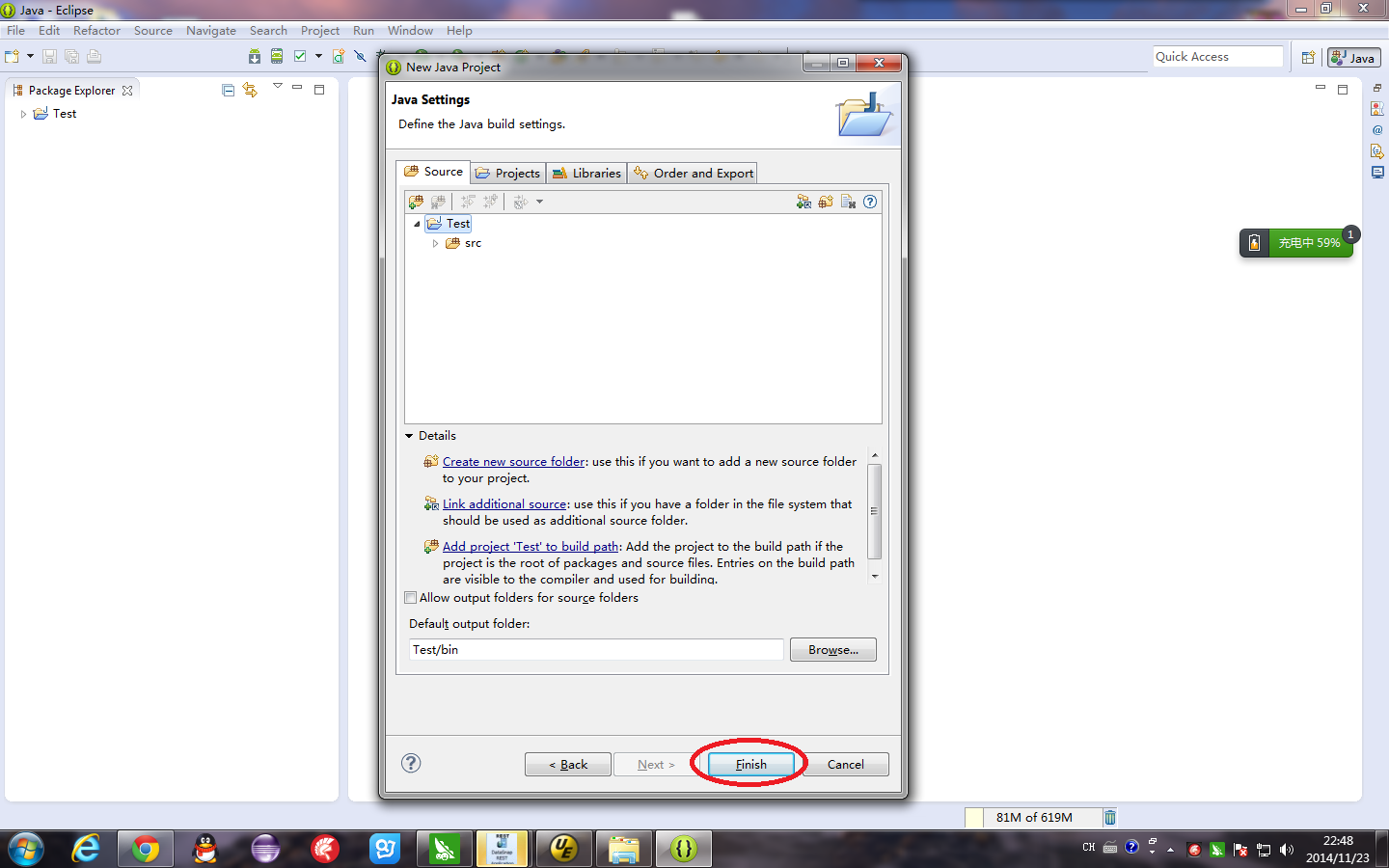Click the Cancel button in New Java Project

pos(845,764)
